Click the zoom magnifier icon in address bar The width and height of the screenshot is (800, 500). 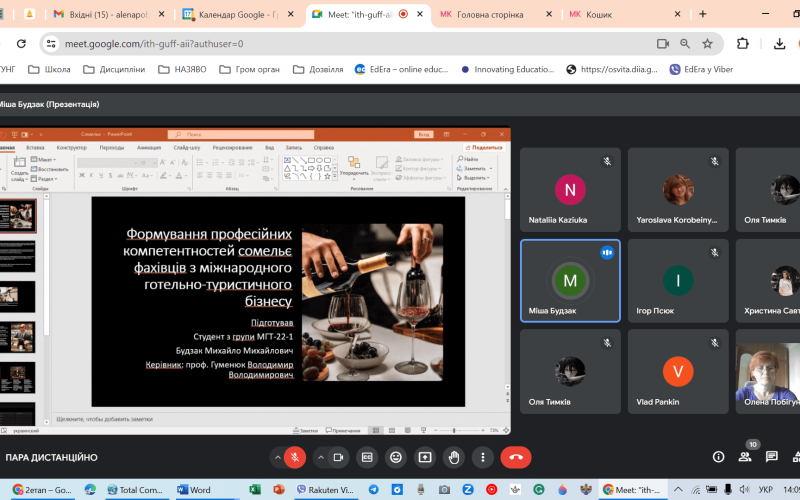click(685, 44)
